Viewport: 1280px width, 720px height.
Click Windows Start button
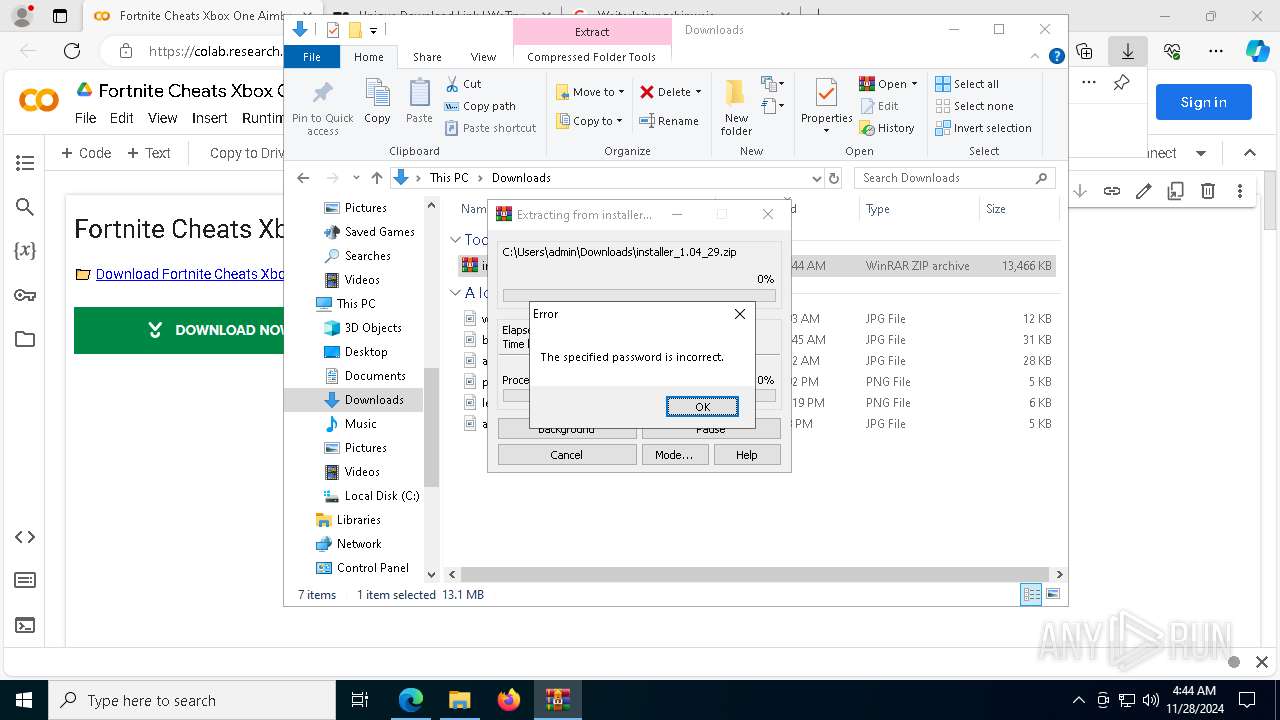(x=23, y=700)
